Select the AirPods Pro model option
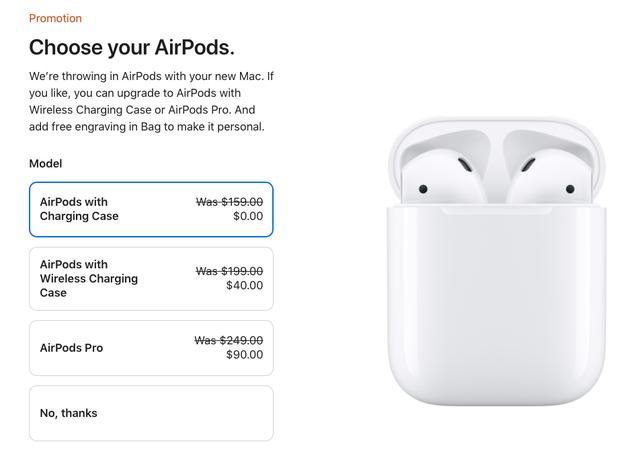The width and height of the screenshot is (640, 456). [151, 348]
